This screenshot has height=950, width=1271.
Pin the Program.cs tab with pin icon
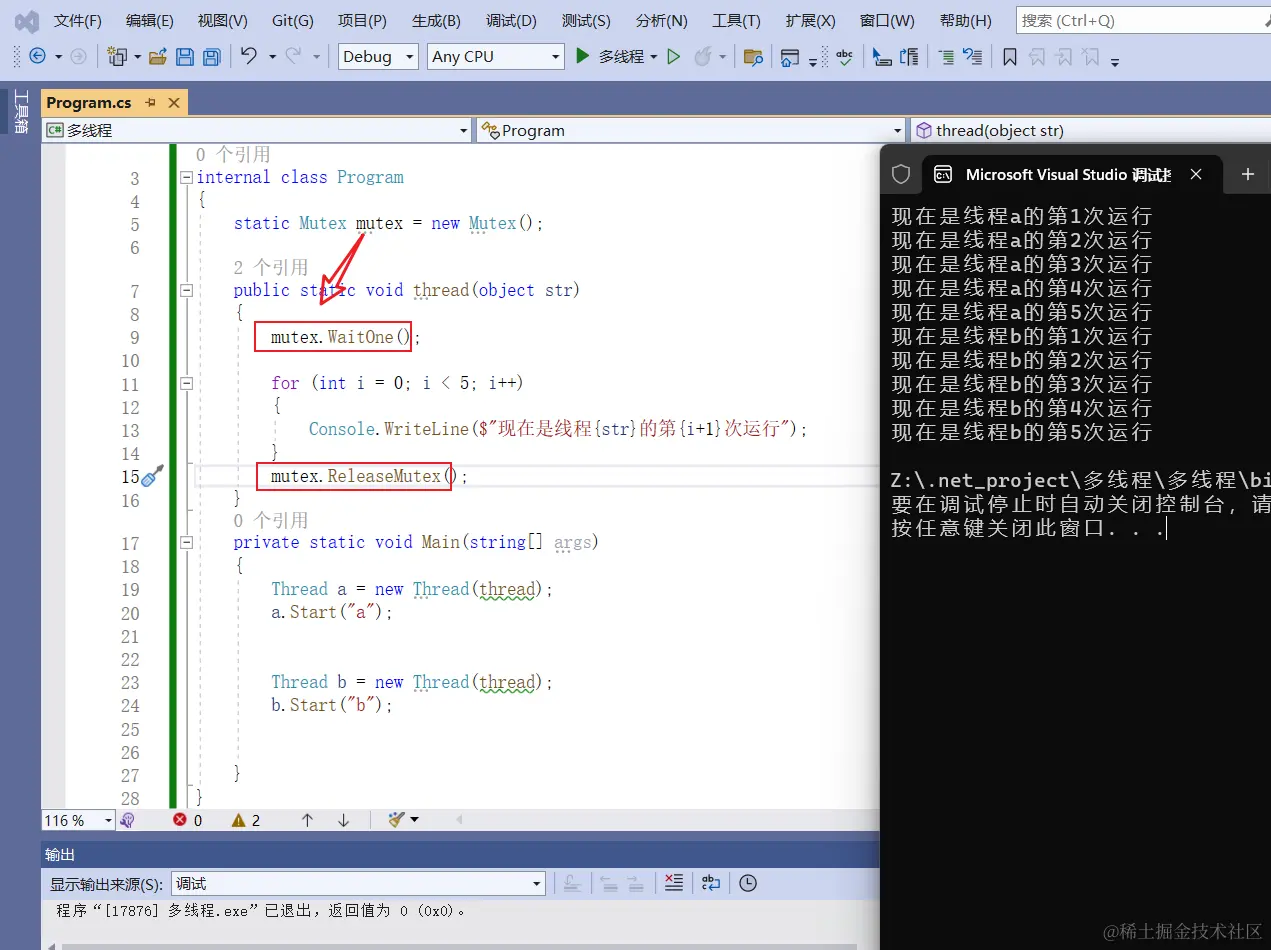(x=151, y=102)
